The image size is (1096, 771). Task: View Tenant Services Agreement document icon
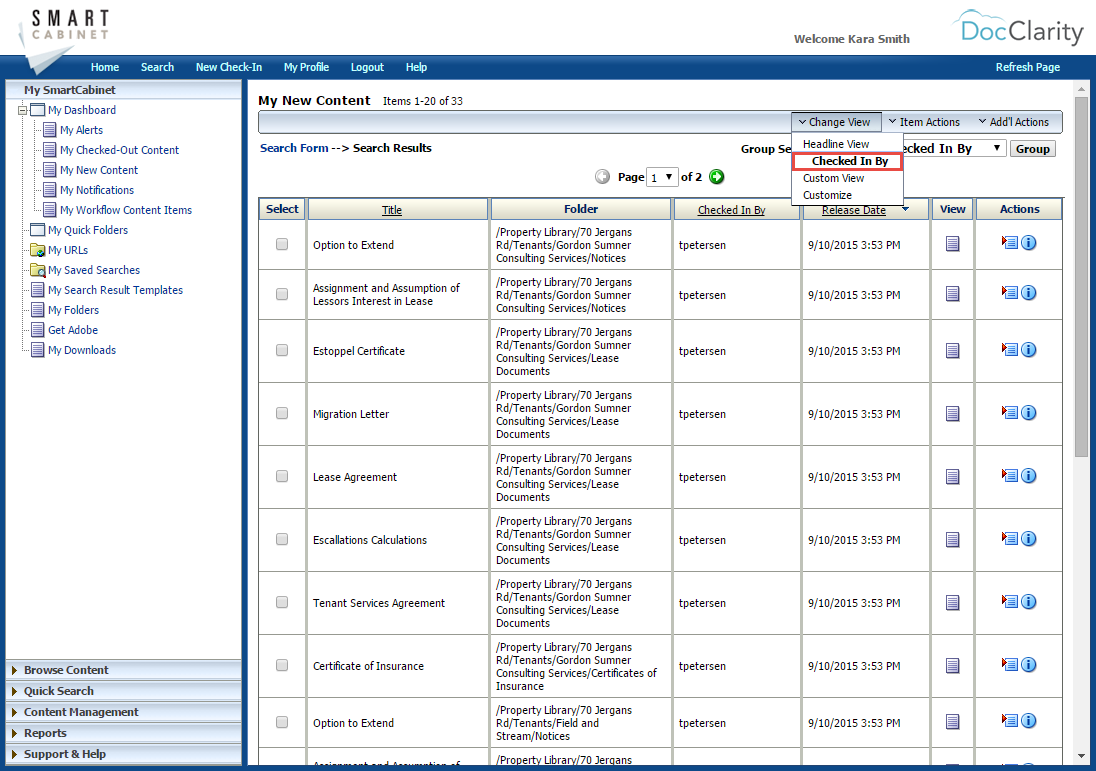coord(952,603)
